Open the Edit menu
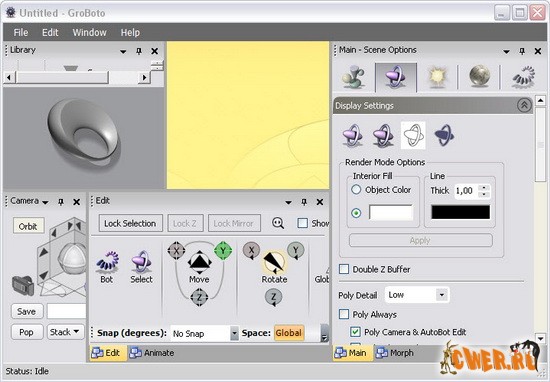Viewport: 550px width, 382px height. click(x=50, y=33)
